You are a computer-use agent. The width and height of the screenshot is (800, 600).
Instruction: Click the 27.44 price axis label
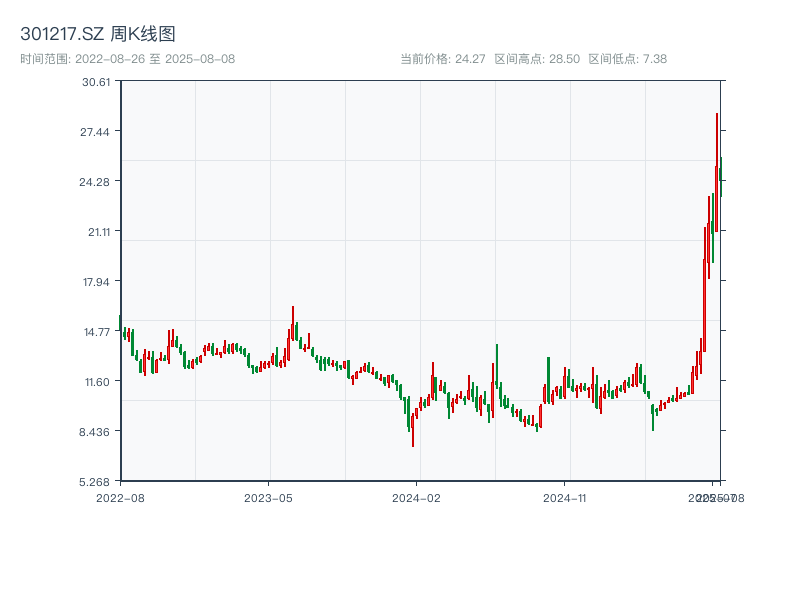pos(96,132)
